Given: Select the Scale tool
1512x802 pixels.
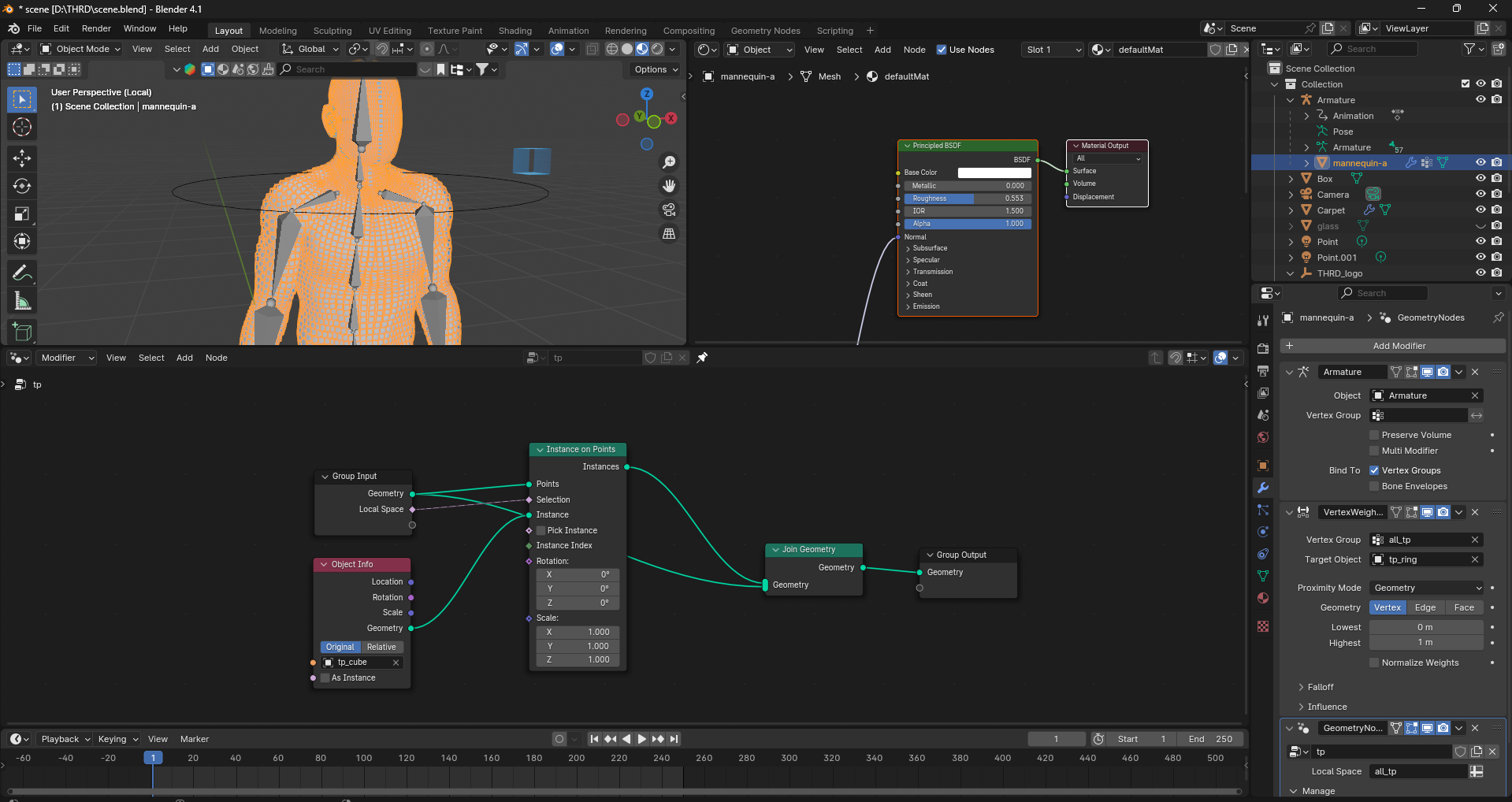Looking at the screenshot, I should 22,213.
